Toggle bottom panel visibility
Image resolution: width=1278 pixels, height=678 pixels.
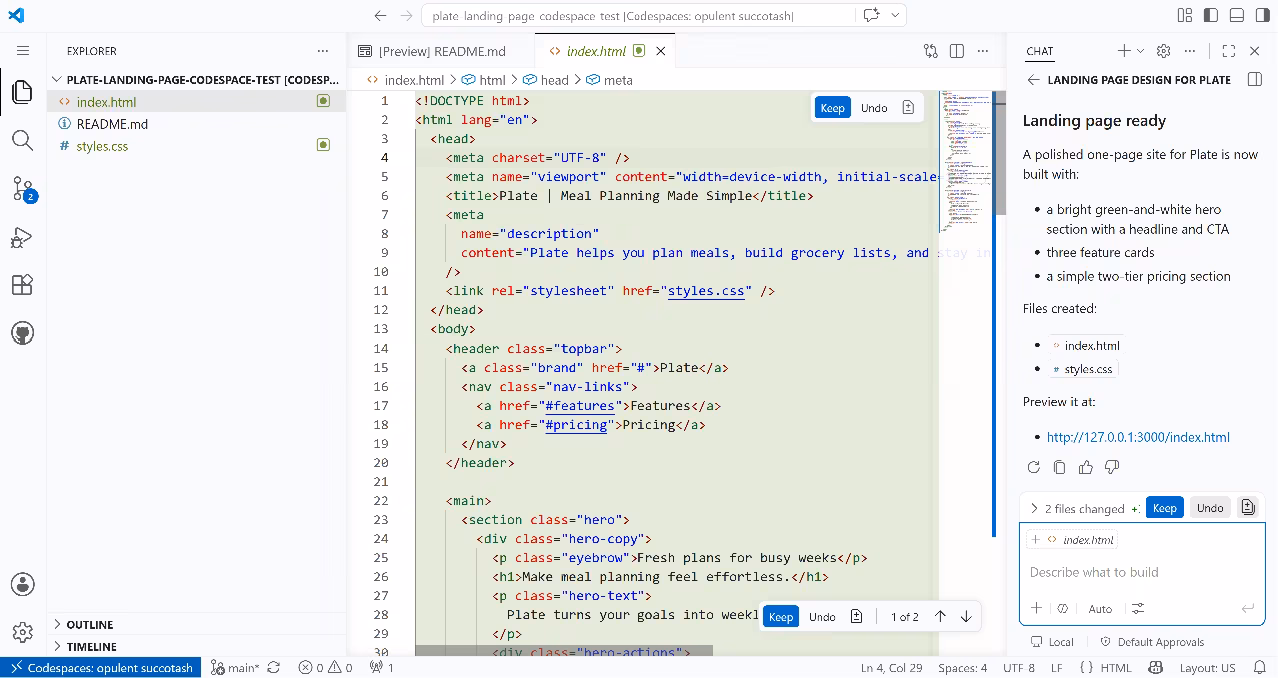pos(1237,15)
